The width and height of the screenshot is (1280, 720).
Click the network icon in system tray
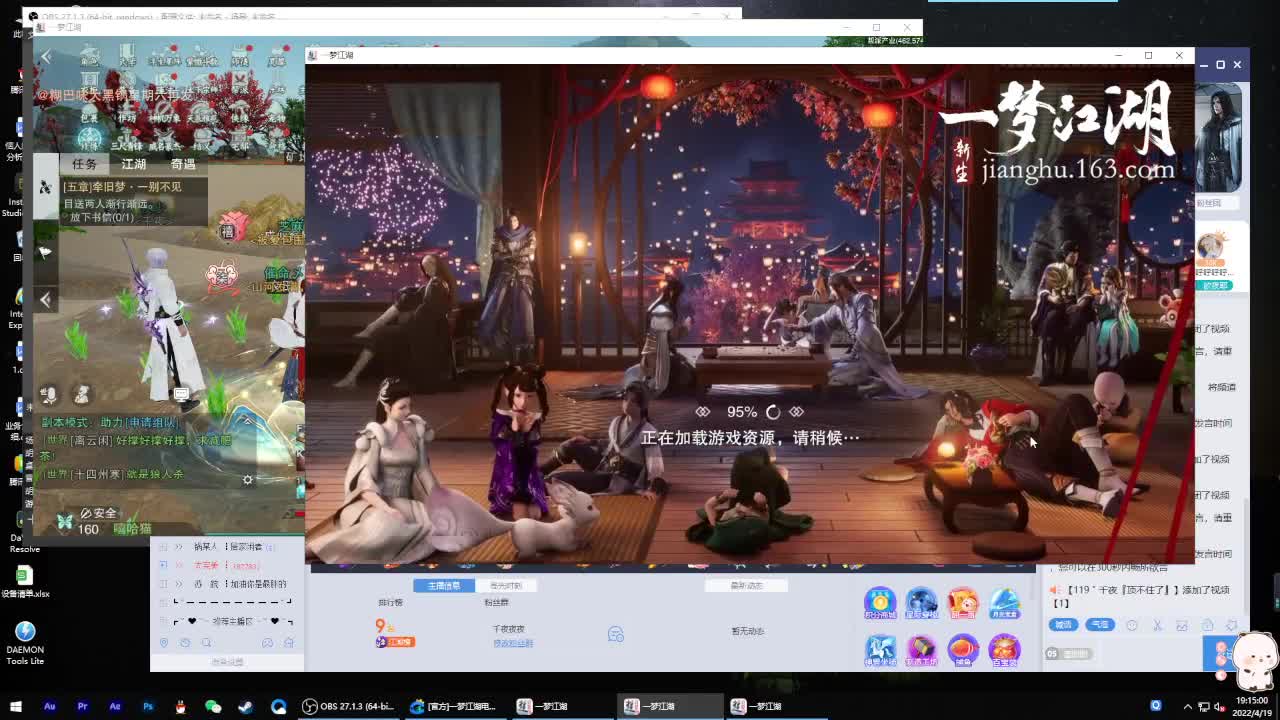[1204, 706]
